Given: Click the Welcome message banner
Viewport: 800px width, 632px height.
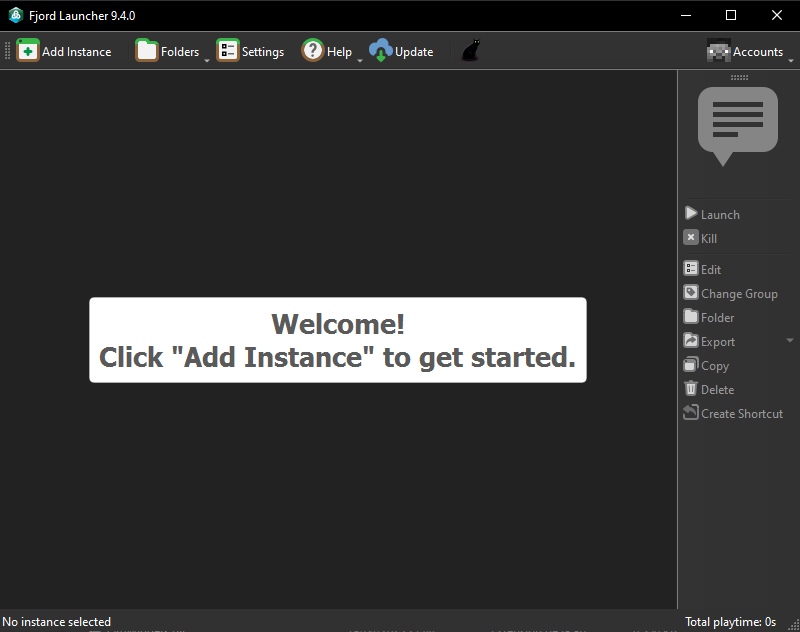Looking at the screenshot, I should point(338,340).
